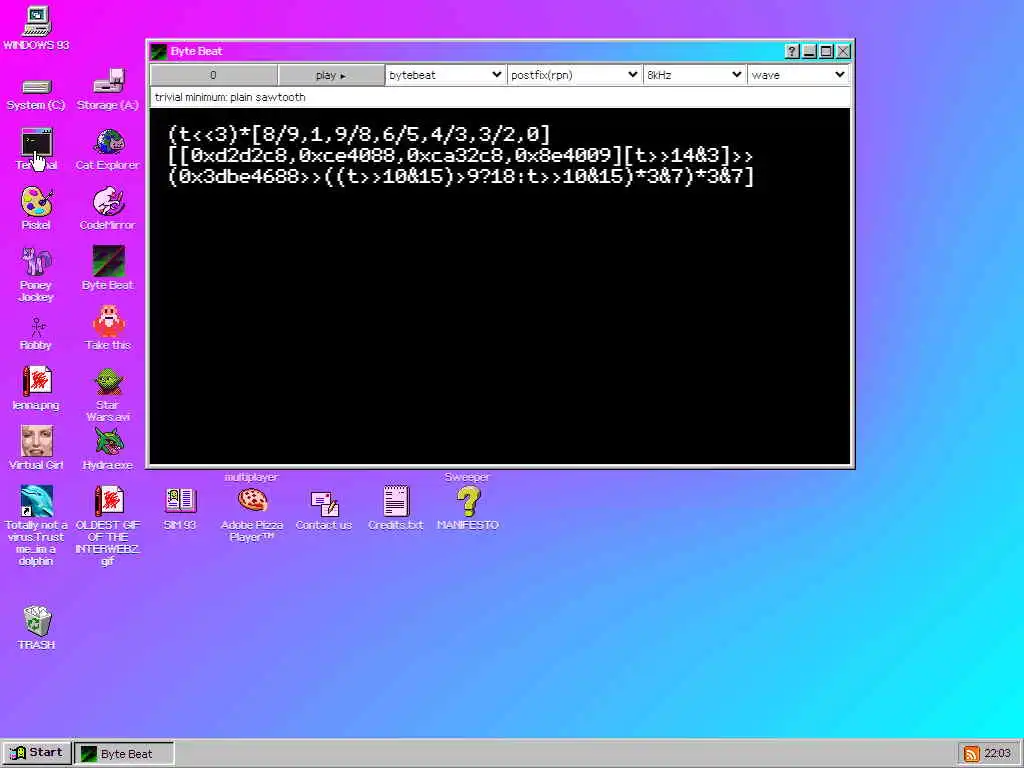Open the Start menu
The height and width of the screenshot is (768, 1024).
pos(37,753)
